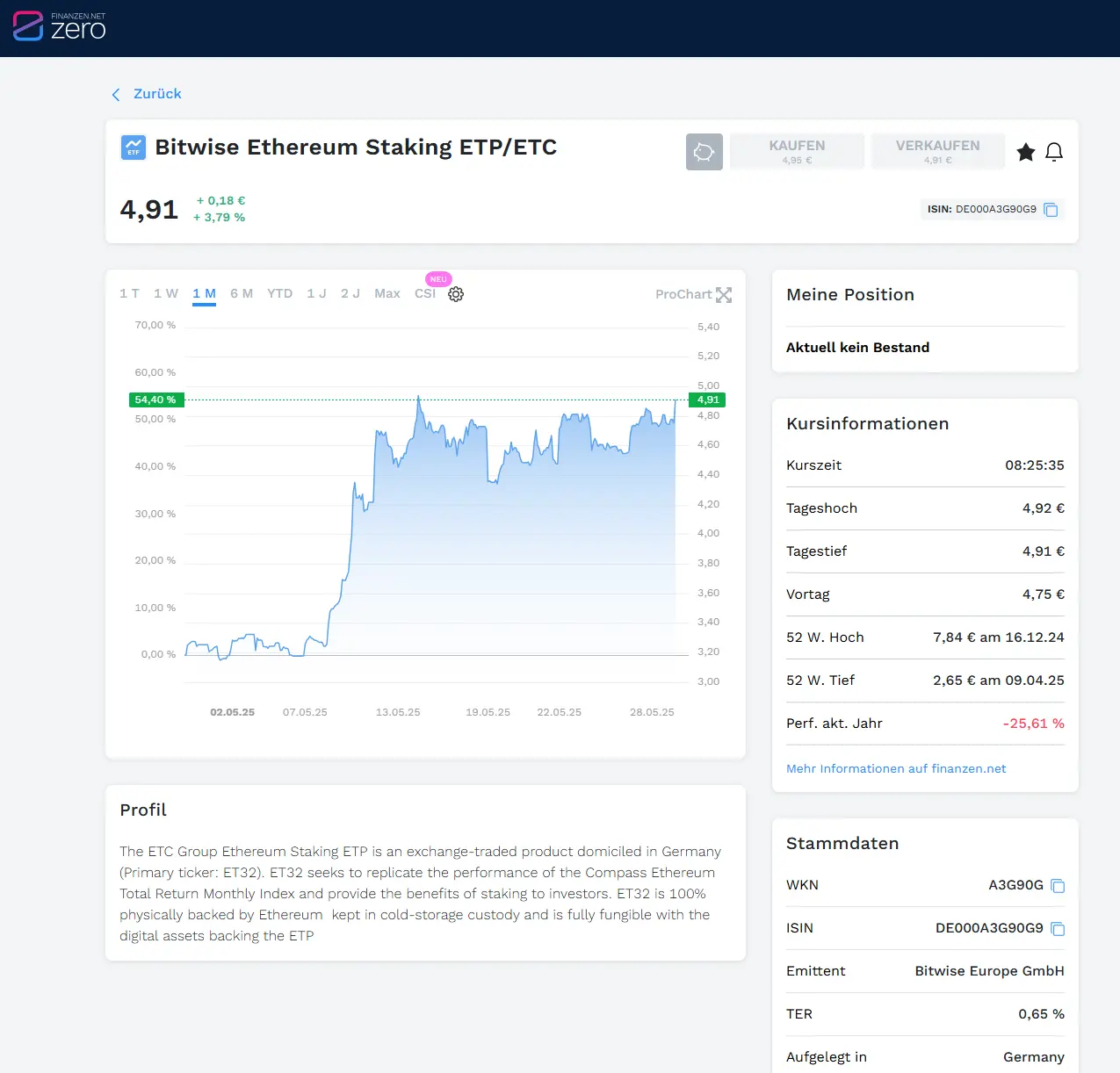Select the Max chart range
Image resolution: width=1120 pixels, height=1073 pixels.
pyautogui.click(x=387, y=293)
